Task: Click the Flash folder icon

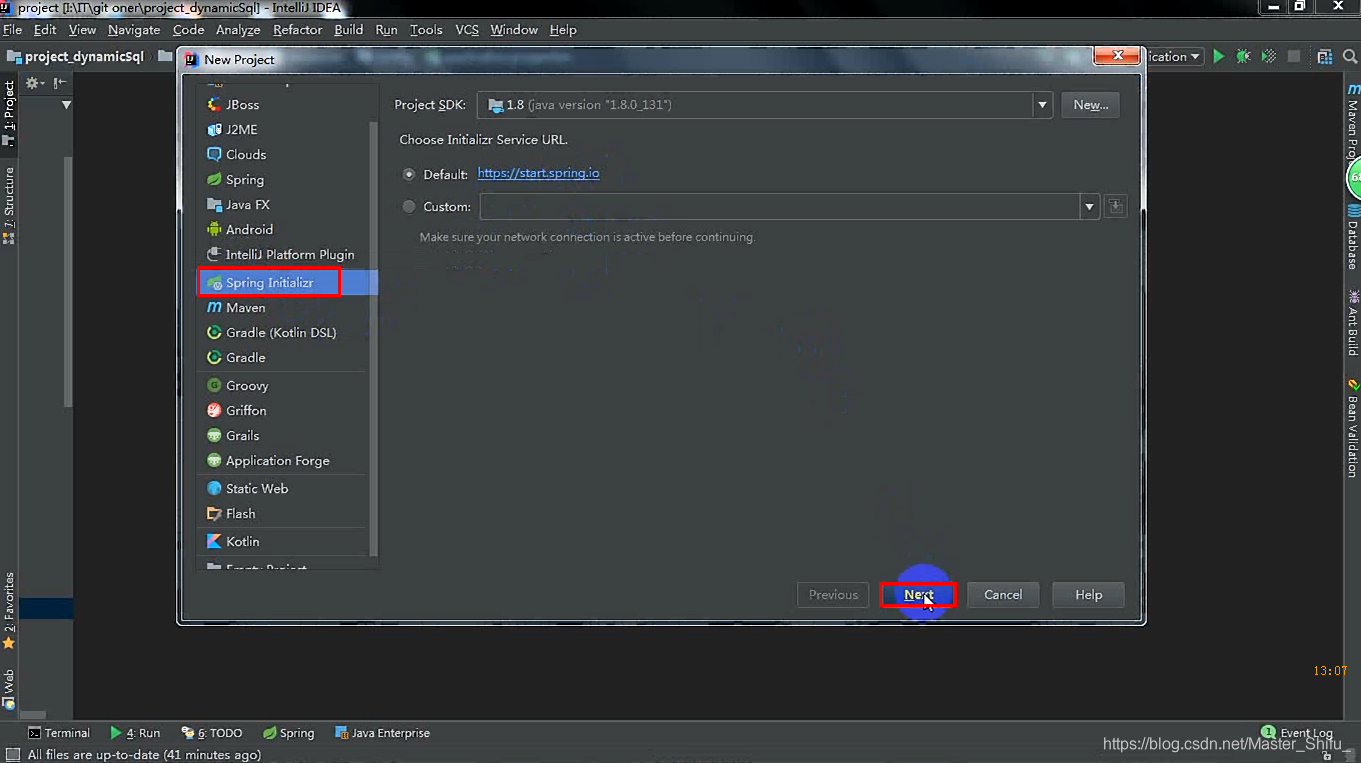Action: [214, 513]
